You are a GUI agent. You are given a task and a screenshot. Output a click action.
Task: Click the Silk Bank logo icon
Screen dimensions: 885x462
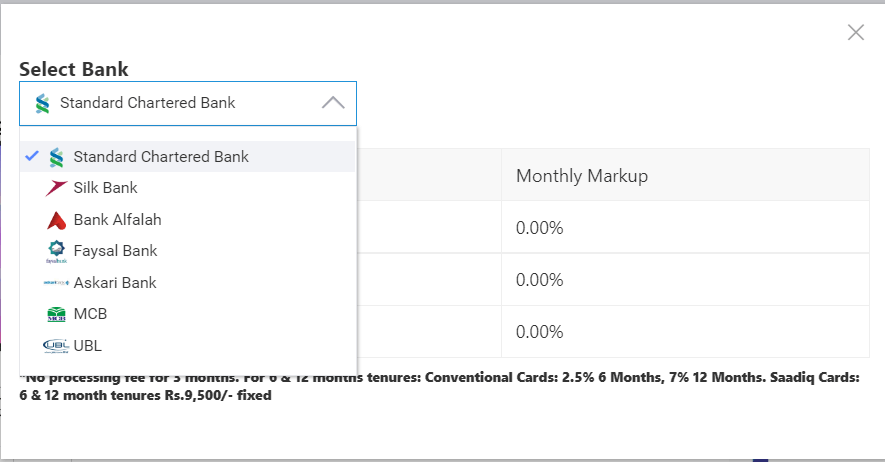click(x=56, y=188)
